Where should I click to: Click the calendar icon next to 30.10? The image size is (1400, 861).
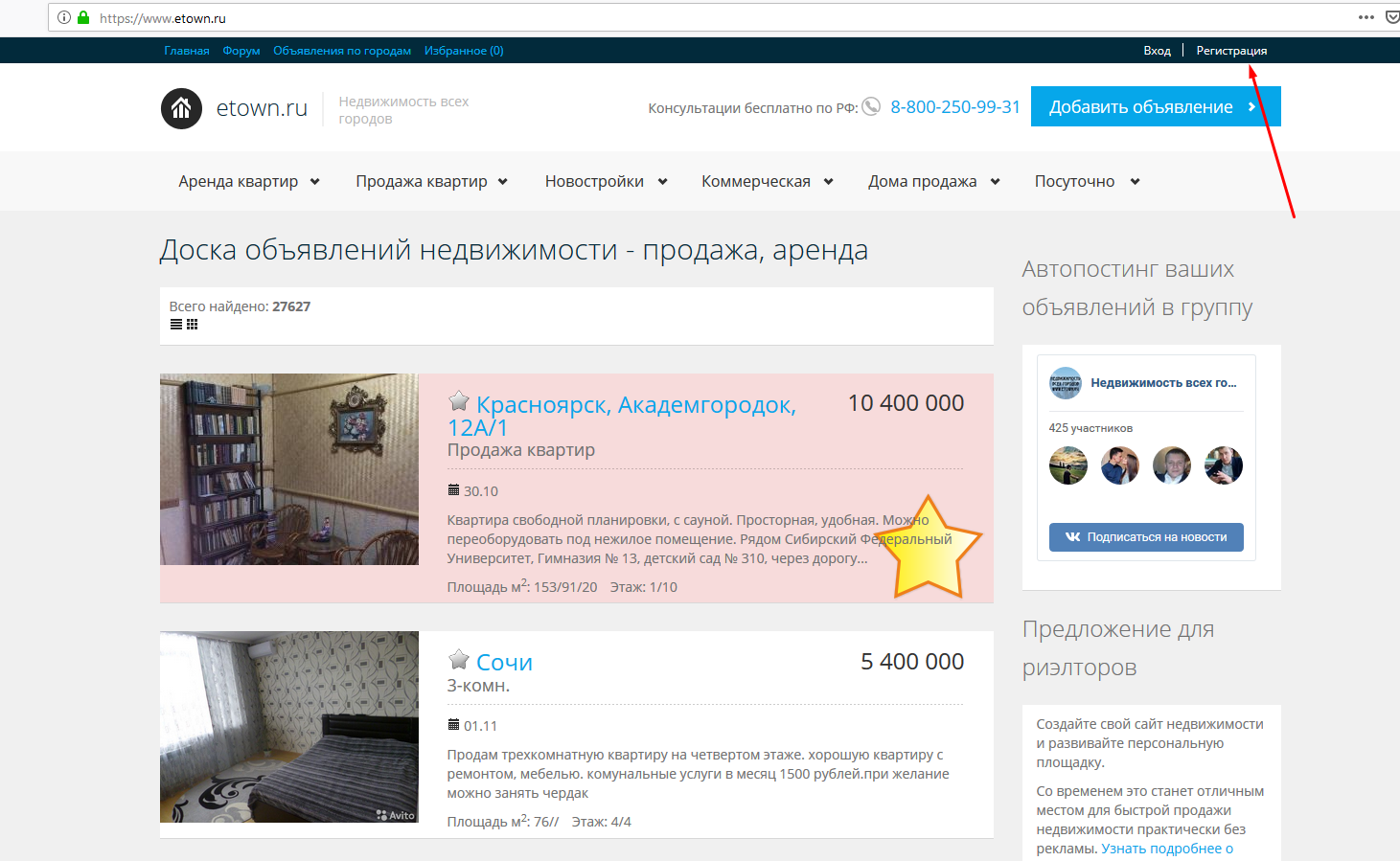[453, 490]
